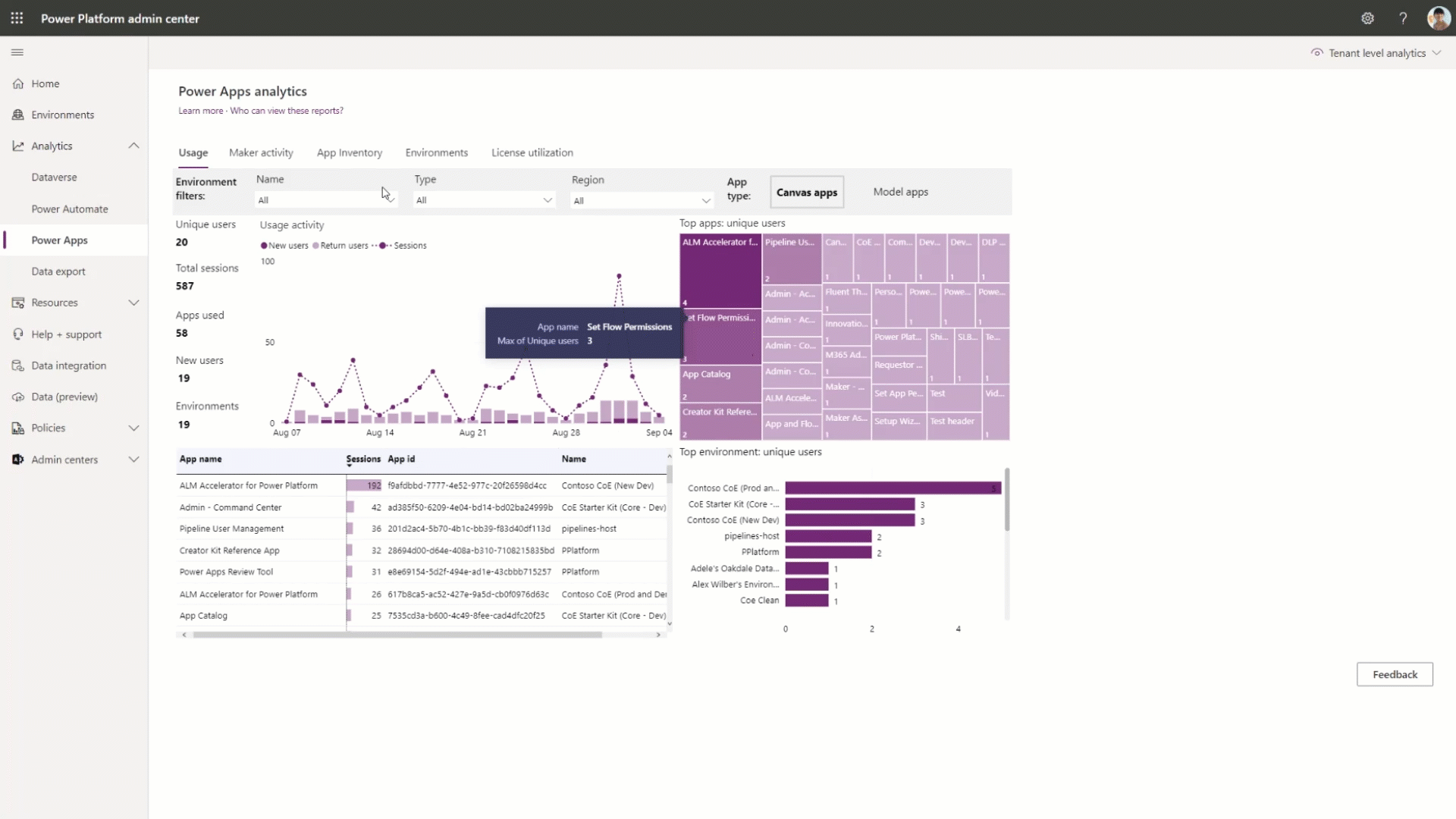Open the Help question mark icon
This screenshot has width=1456, height=819.
coord(1403,18)
